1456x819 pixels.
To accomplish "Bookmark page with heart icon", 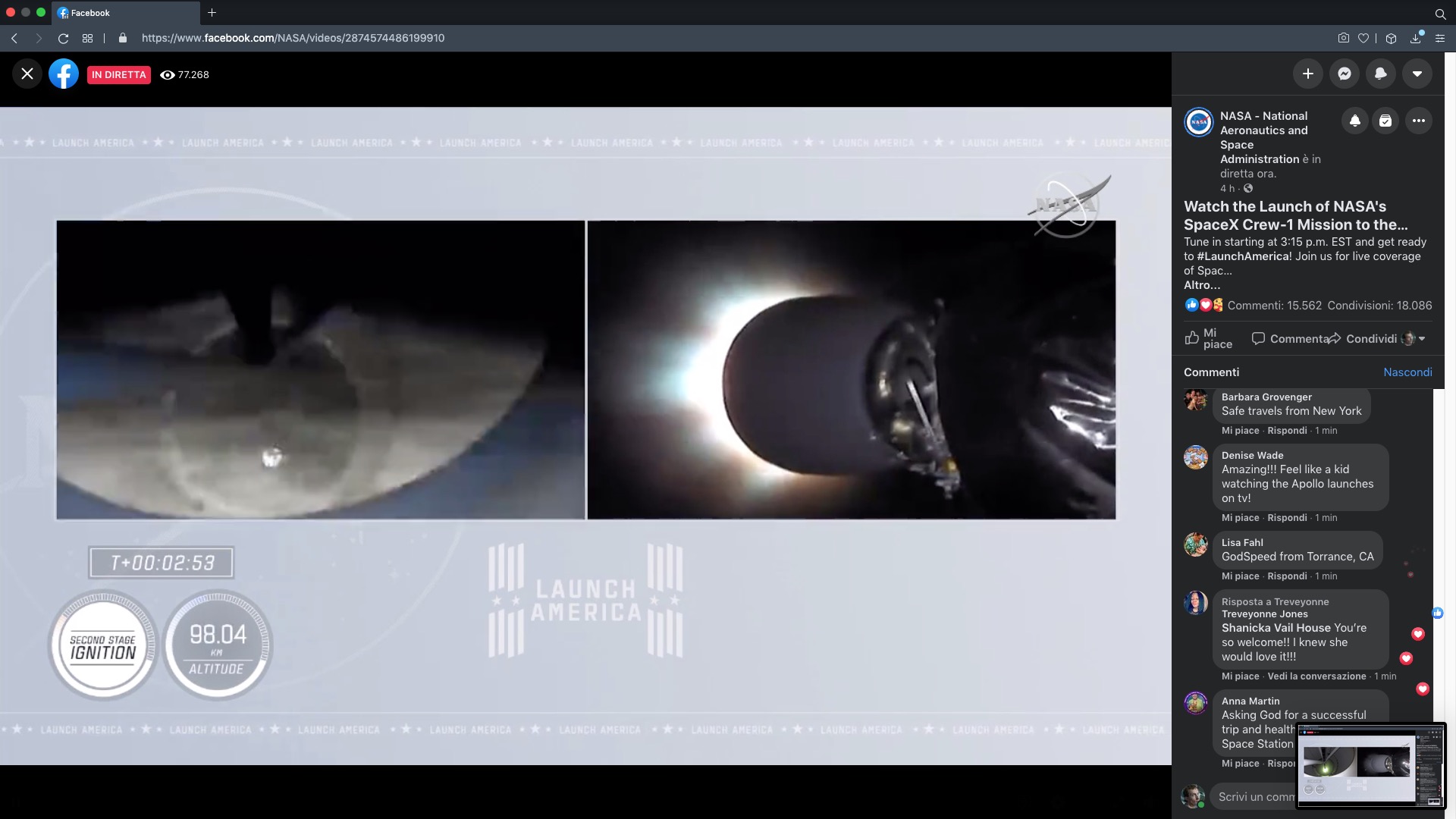I will (1363, 38).
